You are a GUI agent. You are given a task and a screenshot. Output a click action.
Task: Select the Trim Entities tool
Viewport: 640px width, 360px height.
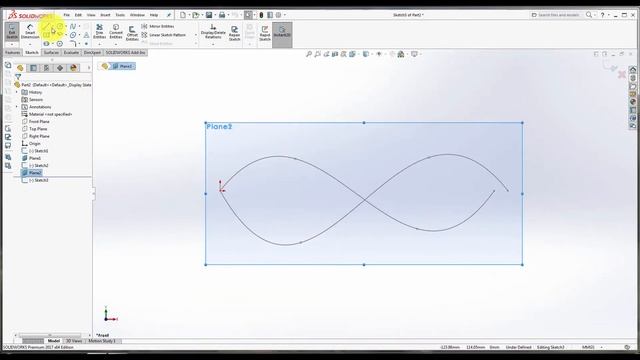pos(99,31)
